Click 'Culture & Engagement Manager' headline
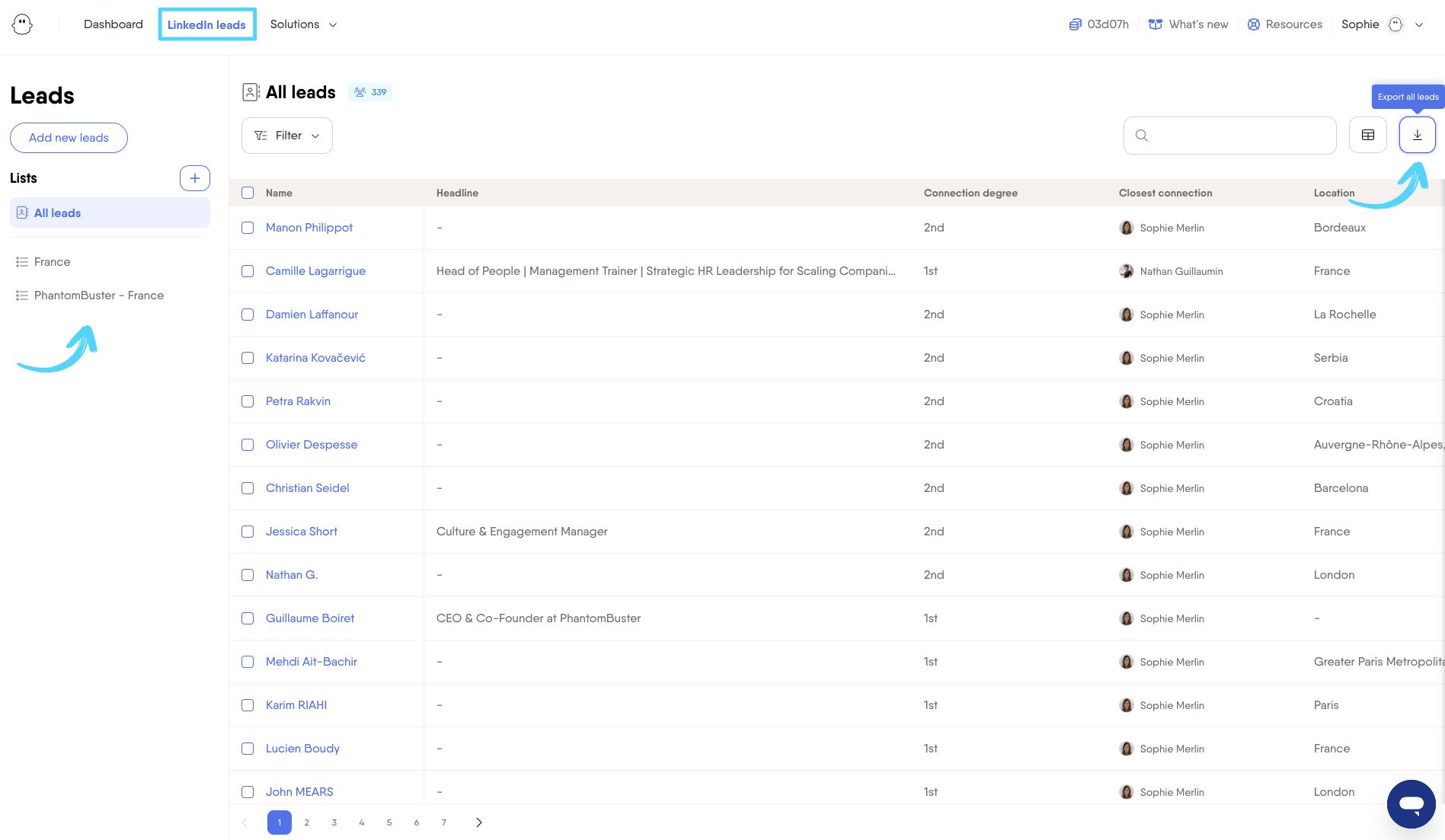Image resolution: width=1445 pixels, height=840 pixels. (x=522, y=532)
